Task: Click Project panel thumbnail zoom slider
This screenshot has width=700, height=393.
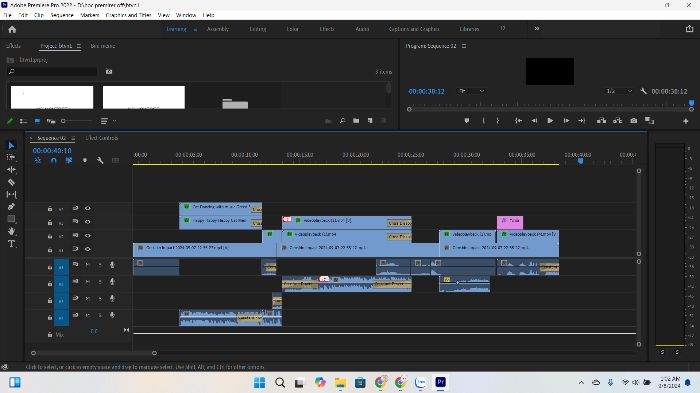Action: (77, 121)
